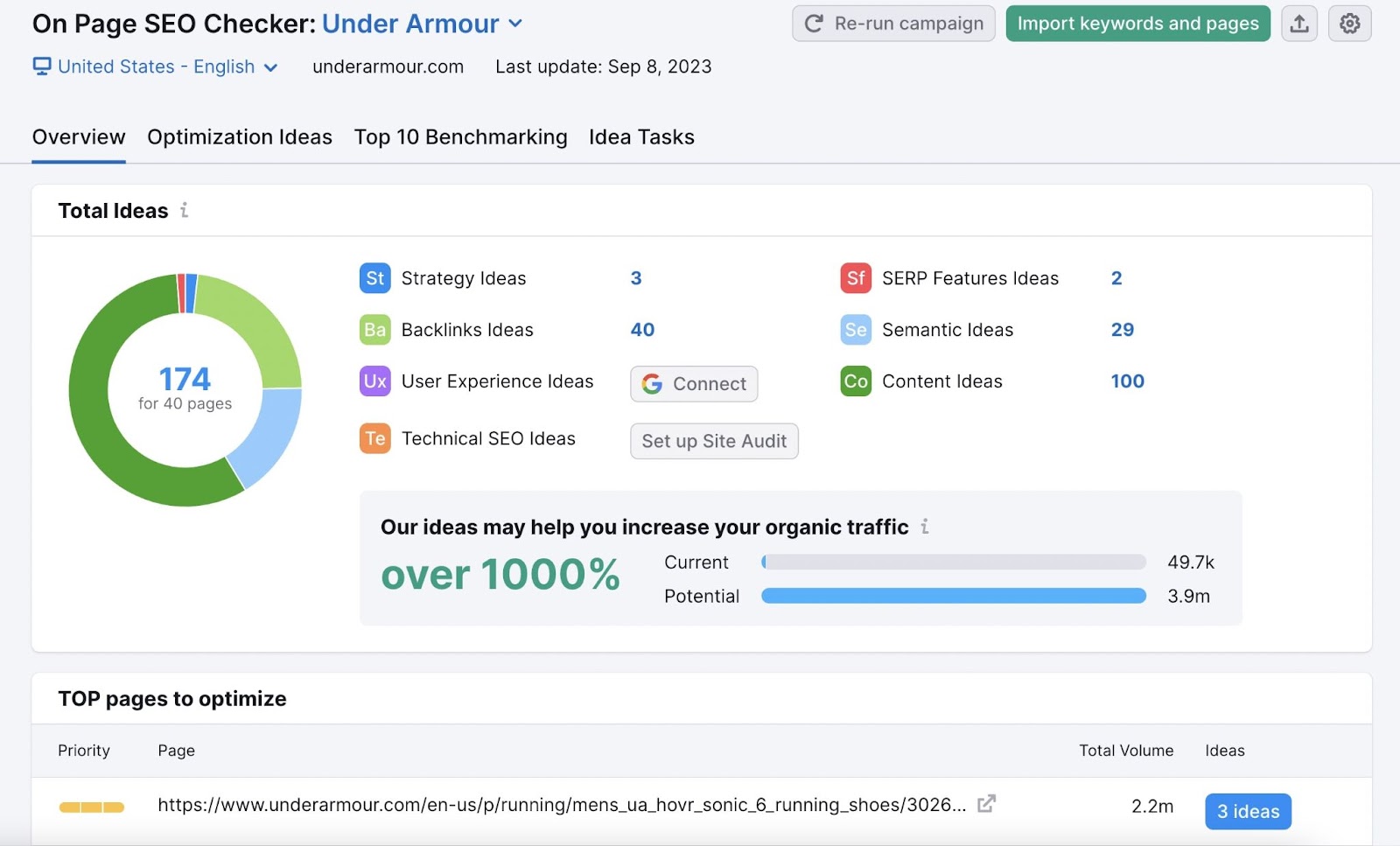Click Import keywords and pages
Screen dimensions: 1400x846
pos(1137,24)
